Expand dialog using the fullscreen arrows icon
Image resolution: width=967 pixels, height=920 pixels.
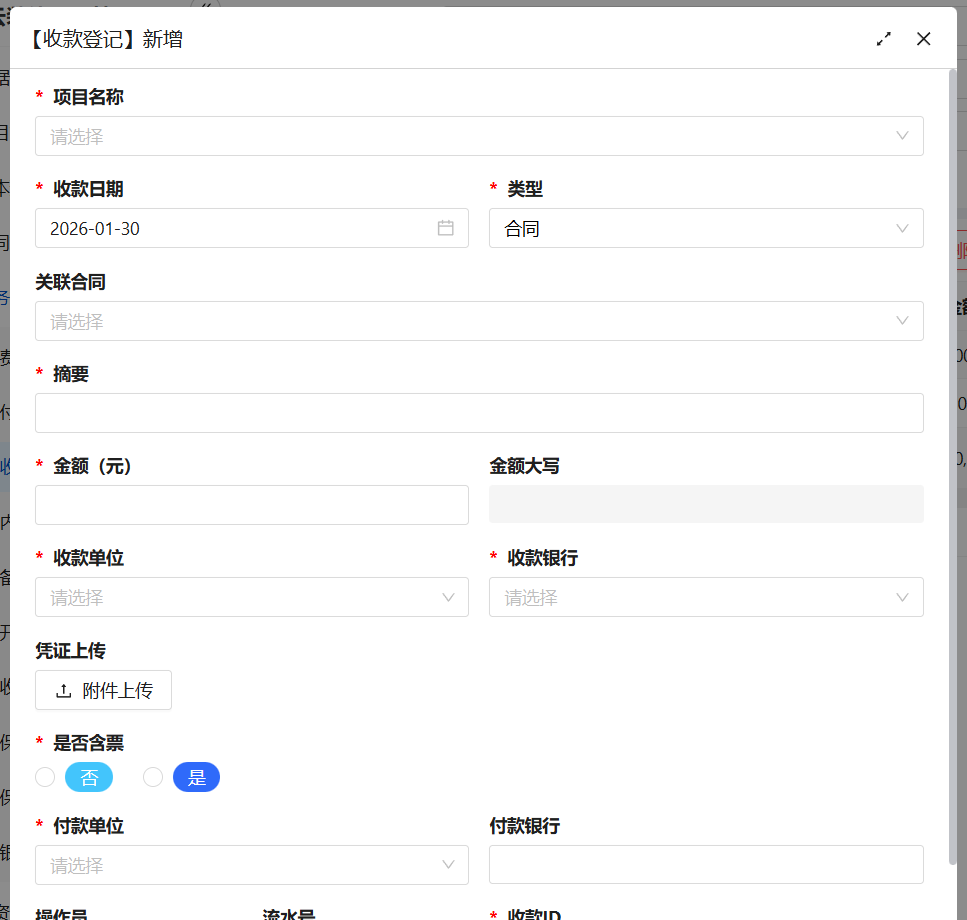(883, 39)
